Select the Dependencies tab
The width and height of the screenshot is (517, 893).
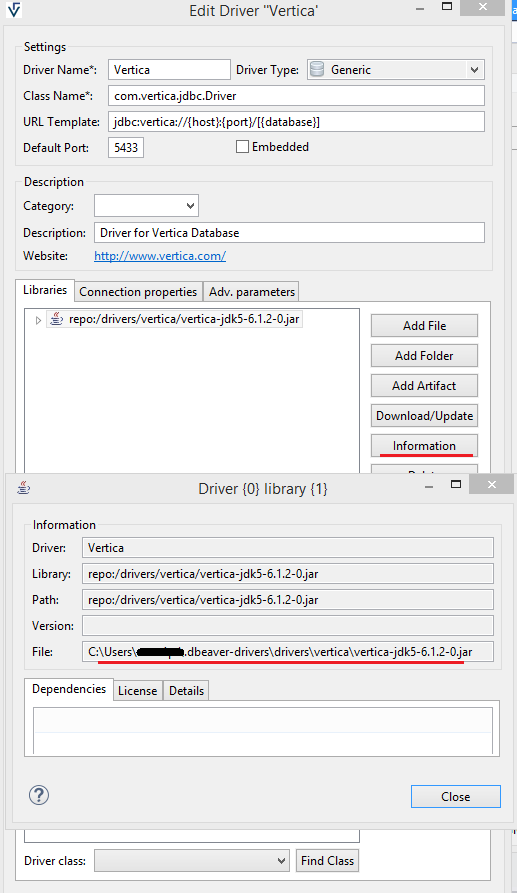tap(69, 689)
